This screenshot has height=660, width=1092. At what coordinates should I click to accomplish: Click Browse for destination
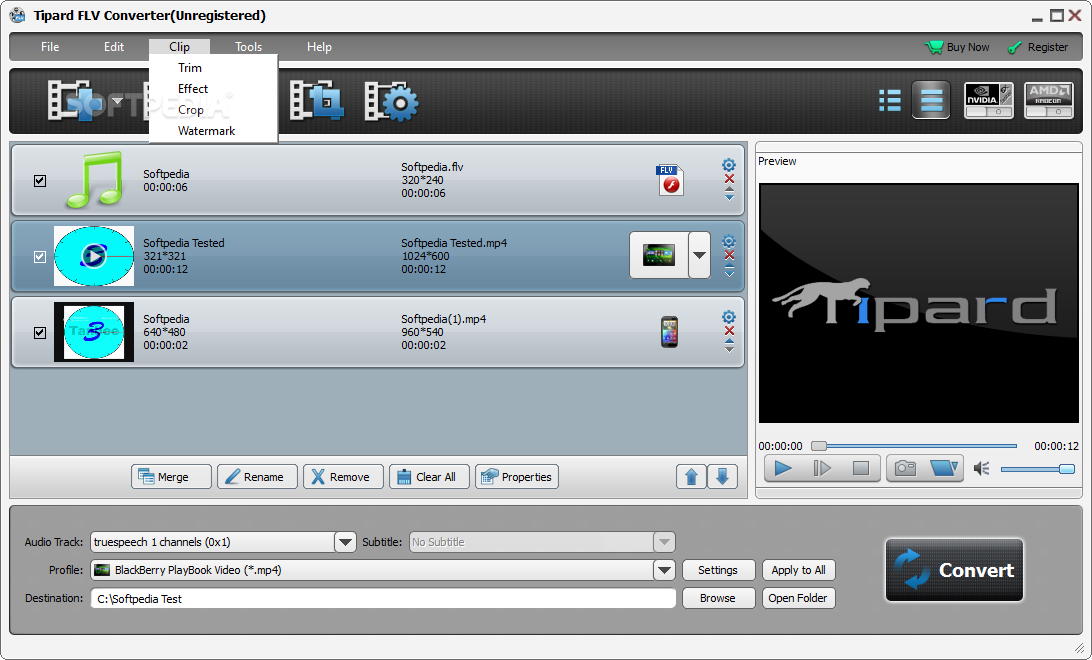[x=718, y=598]
